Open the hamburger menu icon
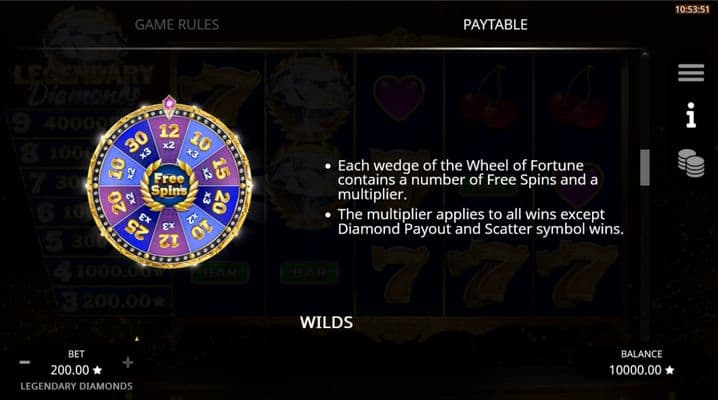 (x=691, y=73)
